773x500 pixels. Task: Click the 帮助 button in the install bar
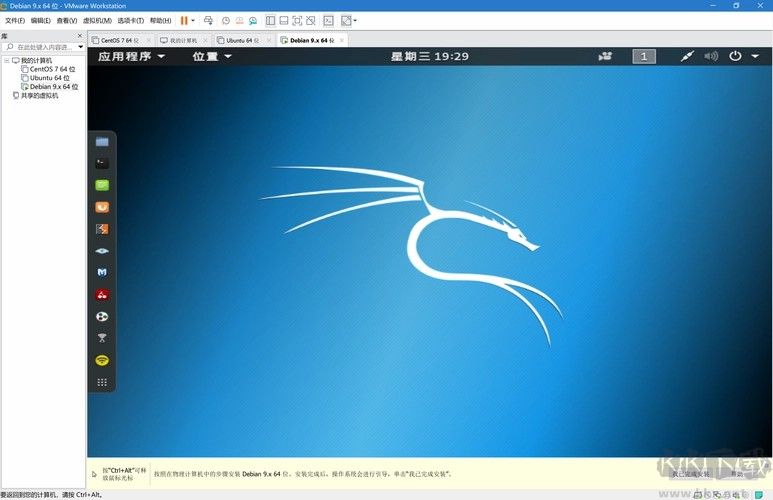click(737, 474)
